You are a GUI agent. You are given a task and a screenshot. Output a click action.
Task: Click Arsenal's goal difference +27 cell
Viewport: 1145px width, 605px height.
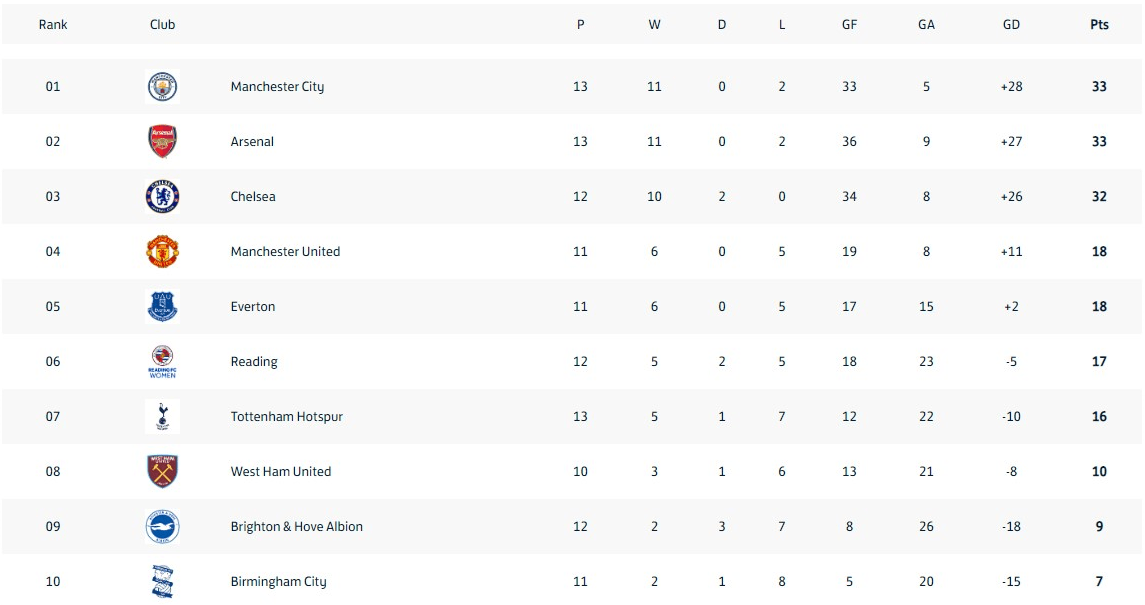tap(1011, 142)
